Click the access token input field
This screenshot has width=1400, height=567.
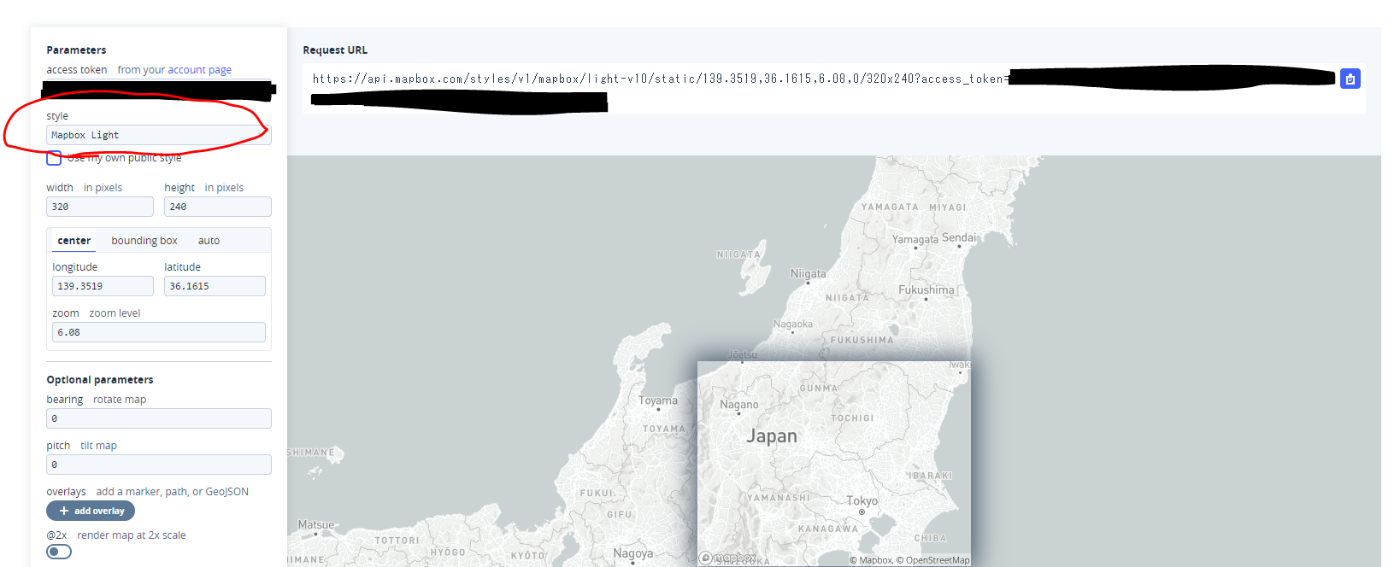(159, 91)
